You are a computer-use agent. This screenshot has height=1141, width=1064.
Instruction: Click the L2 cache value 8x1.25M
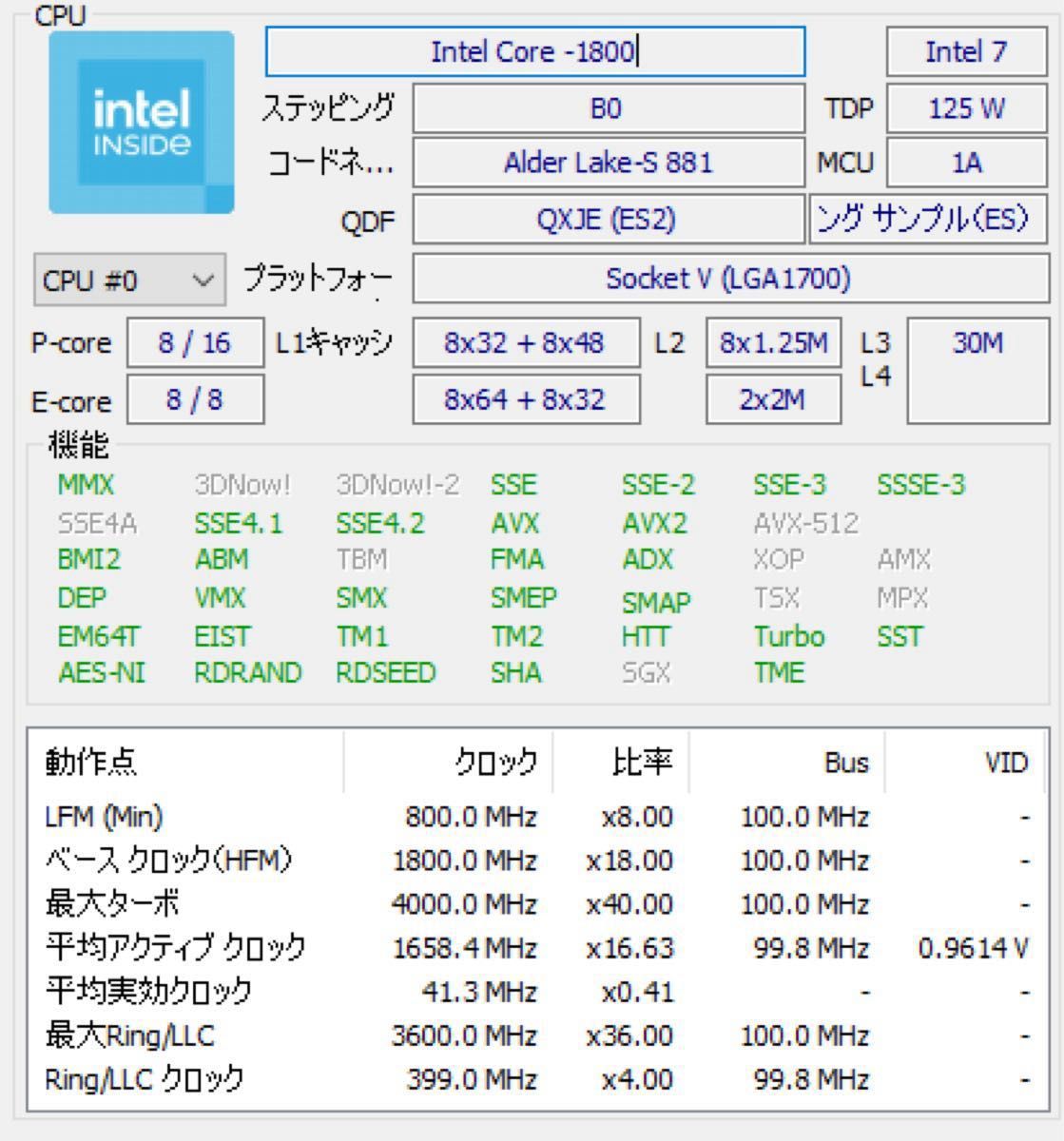(774, 343)
